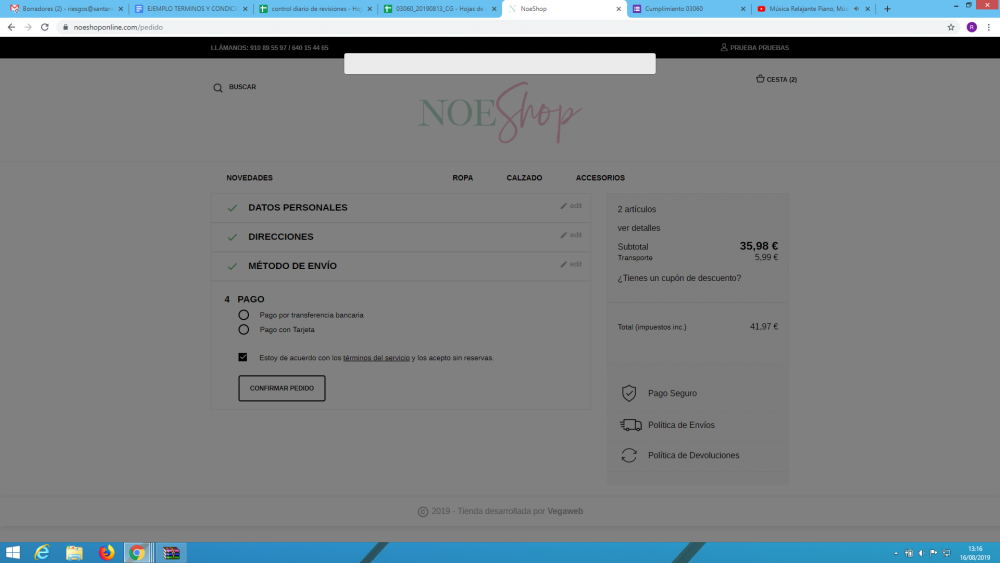Open the Novedades menu

pos(249,178)
